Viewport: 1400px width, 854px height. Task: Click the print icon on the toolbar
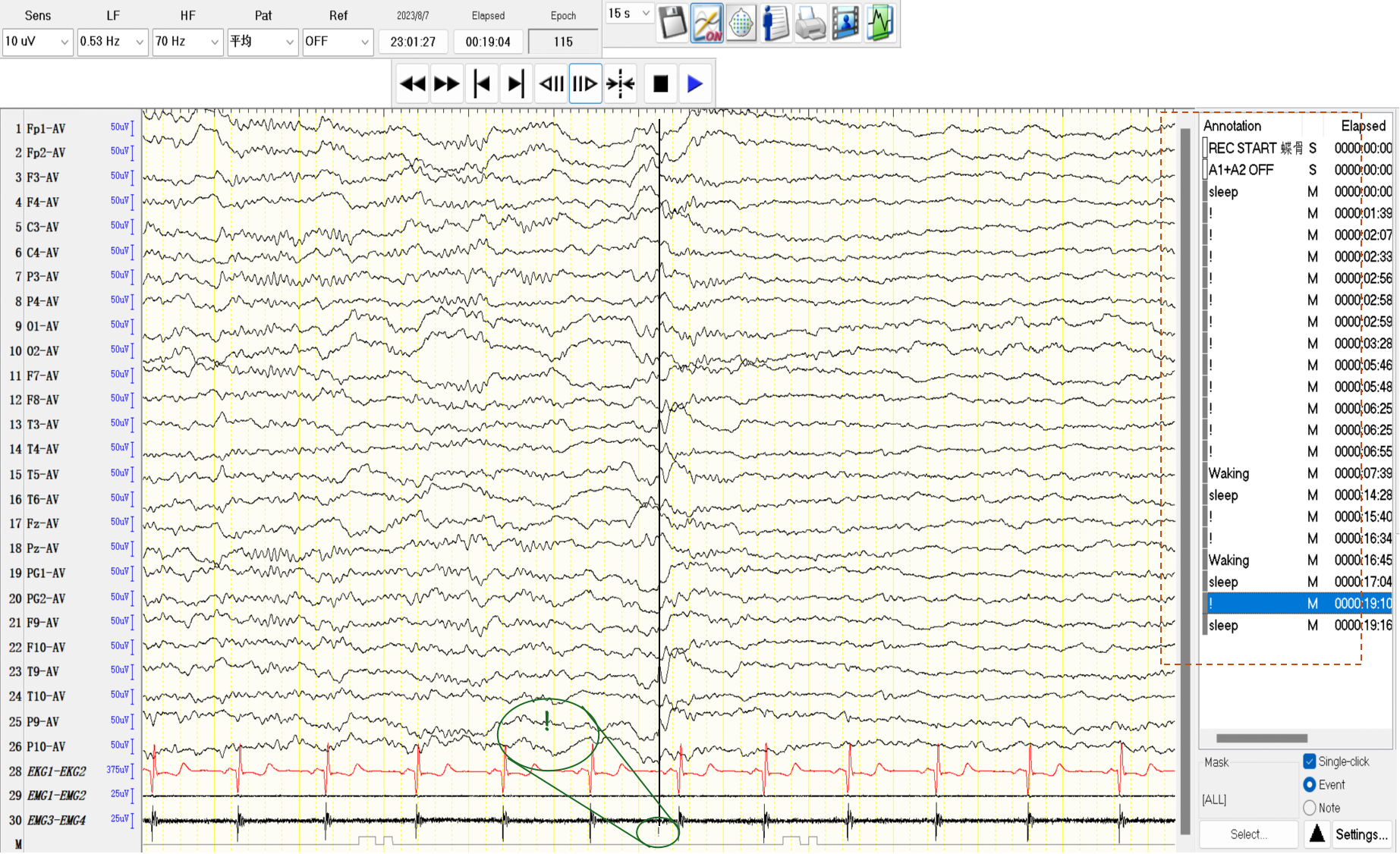[810, 23]
